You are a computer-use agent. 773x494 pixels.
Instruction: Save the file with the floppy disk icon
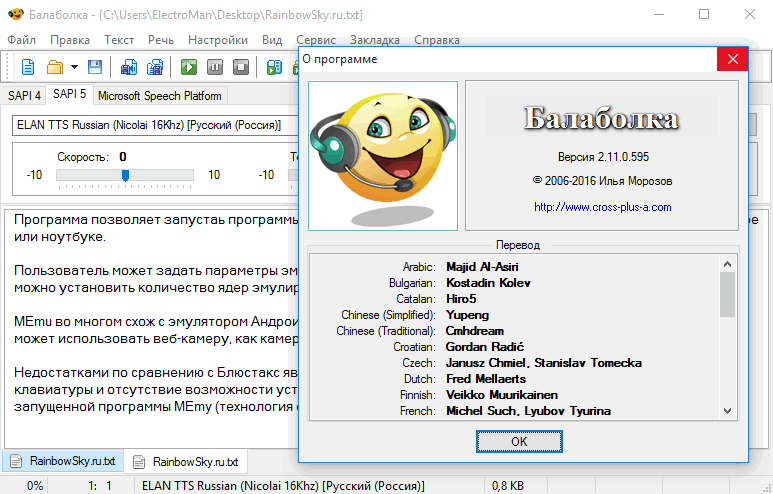click(95, 67)
